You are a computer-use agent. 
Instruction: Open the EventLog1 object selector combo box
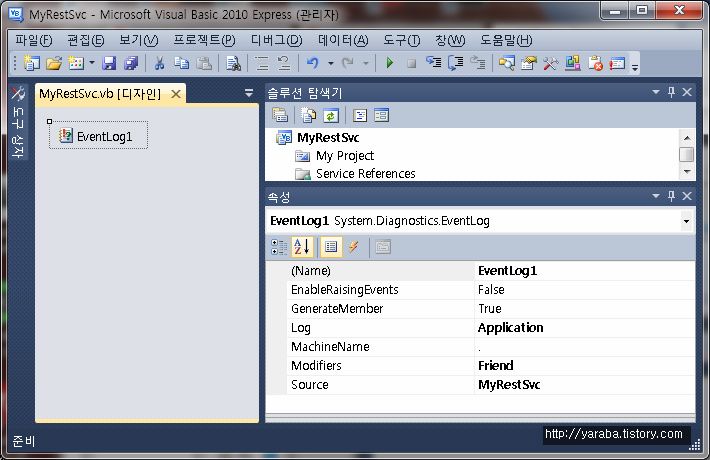pos(479,221)
